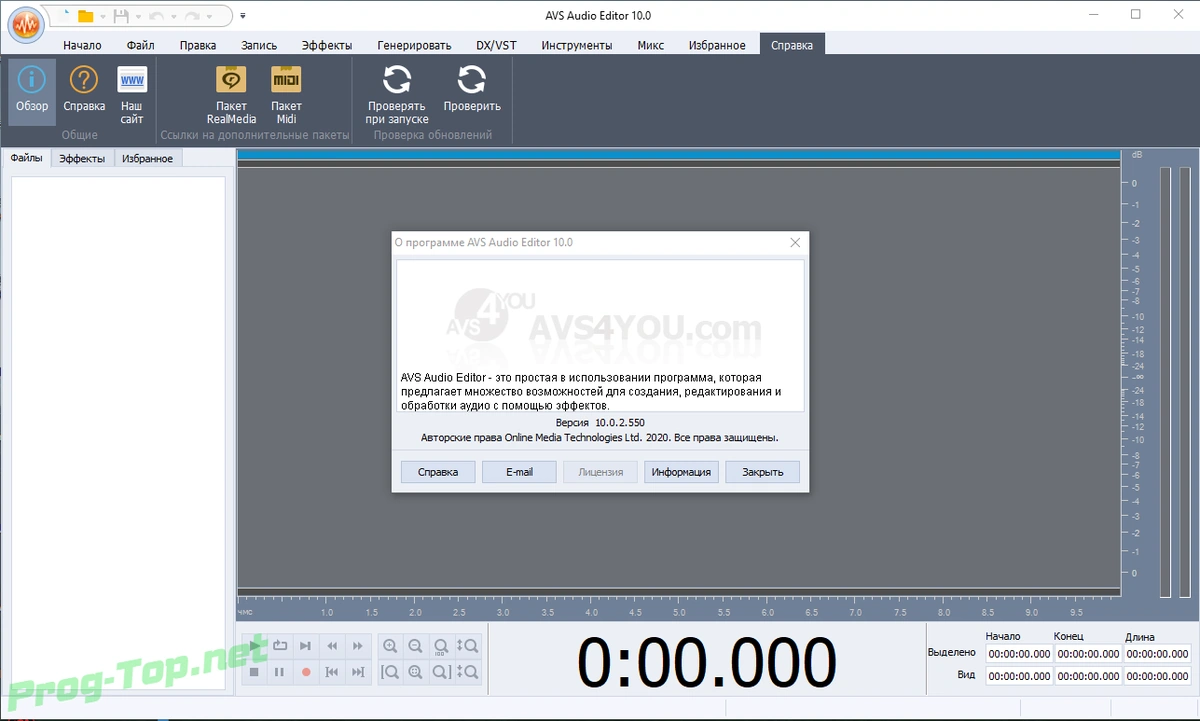Click the zoom in magnifier icon
The width and height of the screenshot is (1200, 721).
(x=390, y=646)
